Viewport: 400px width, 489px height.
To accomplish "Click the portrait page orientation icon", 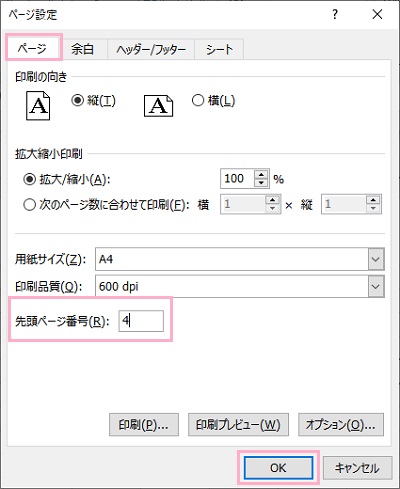I will point(38,106).
